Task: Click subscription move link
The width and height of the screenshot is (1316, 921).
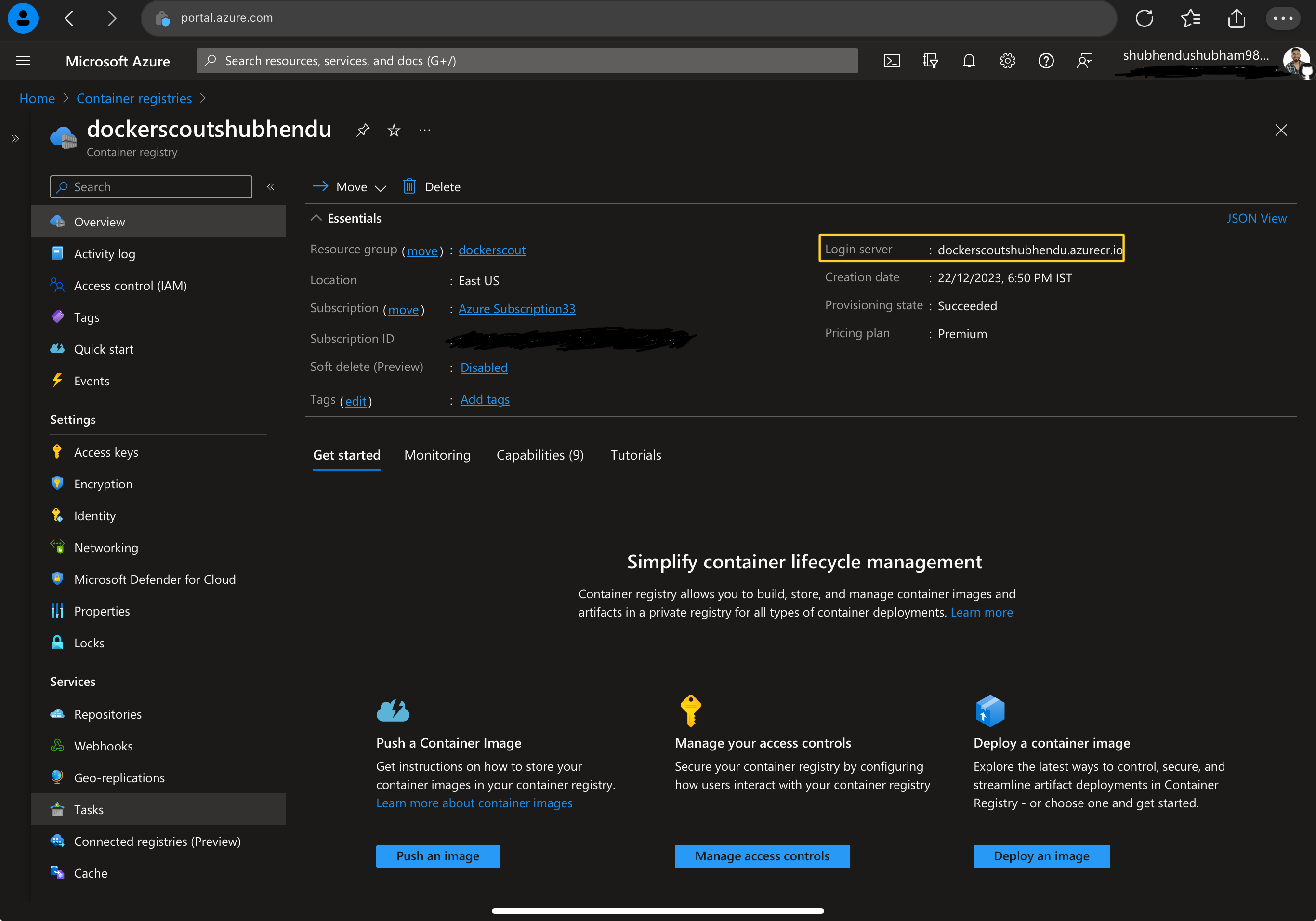Action: tap(404, 310)
